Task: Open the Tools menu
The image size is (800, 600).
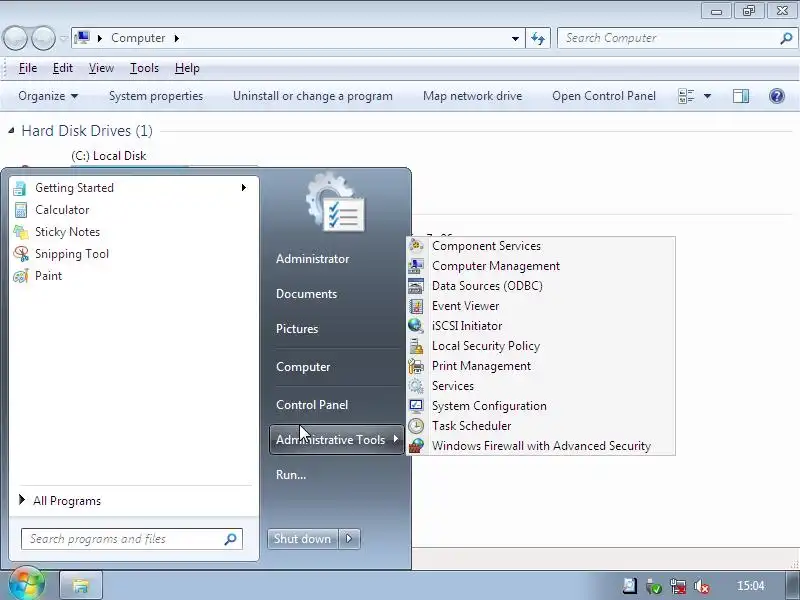Action: click(x=144, y=68)
